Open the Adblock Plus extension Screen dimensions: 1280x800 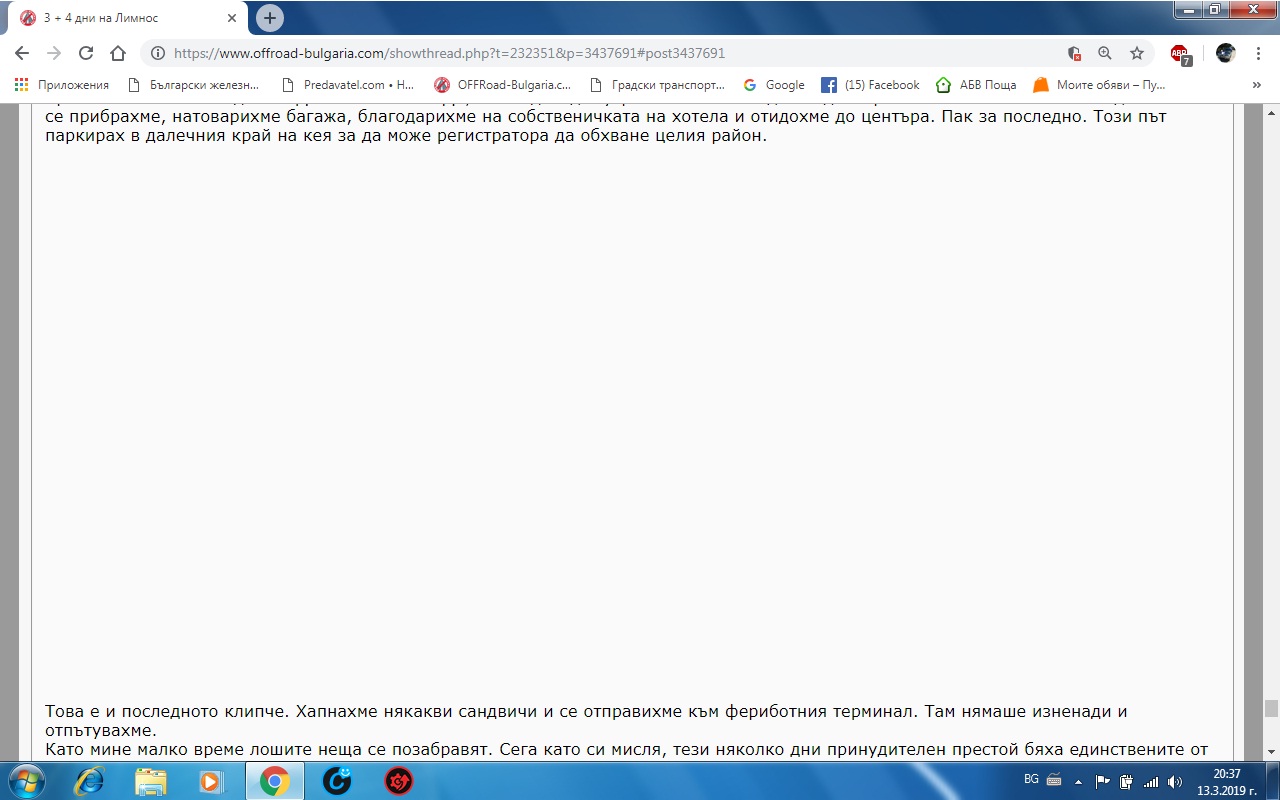click(x=1181, y=54)
